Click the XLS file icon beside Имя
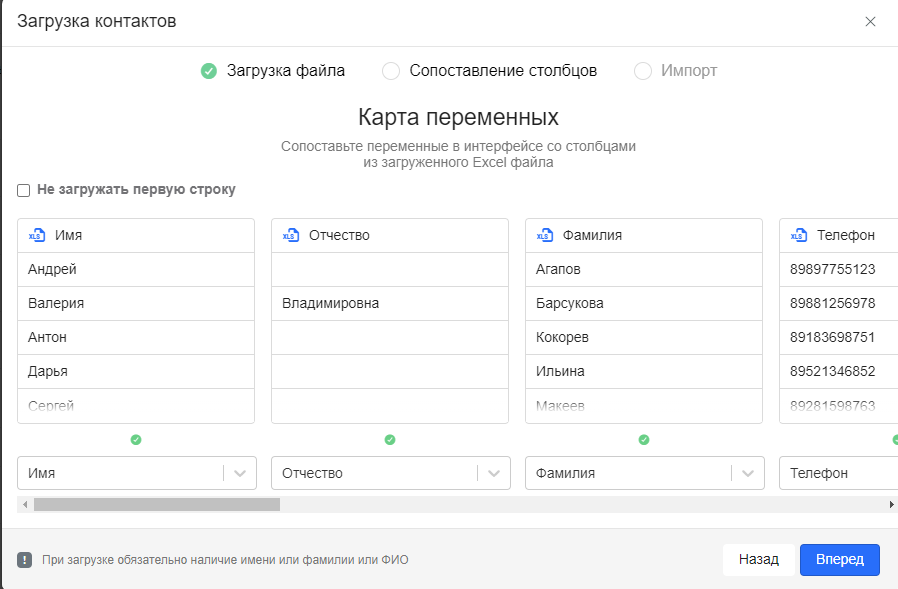Screen dimensions: 898x589 (37, 236)
